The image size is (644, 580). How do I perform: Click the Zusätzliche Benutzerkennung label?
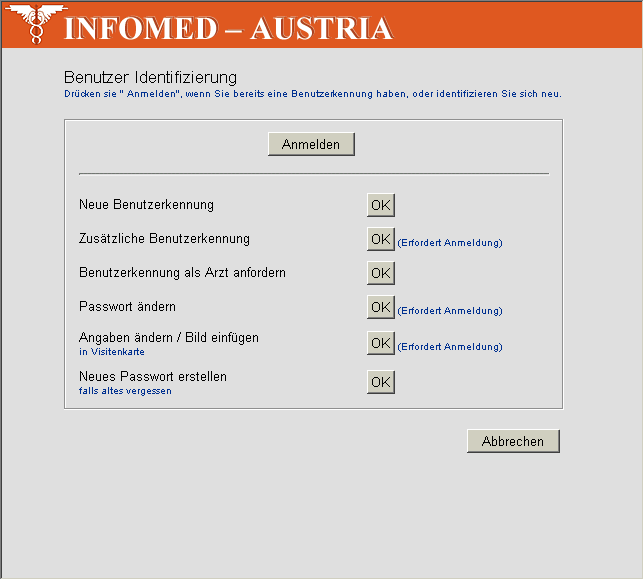click(x=164, y=239)
